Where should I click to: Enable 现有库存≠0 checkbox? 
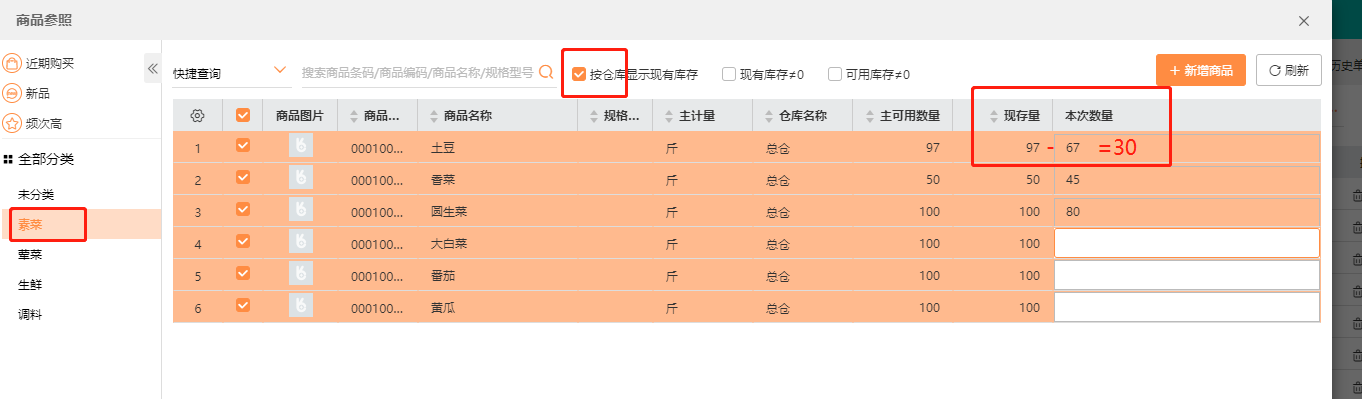pyautogui.click(x=729, y=74)
